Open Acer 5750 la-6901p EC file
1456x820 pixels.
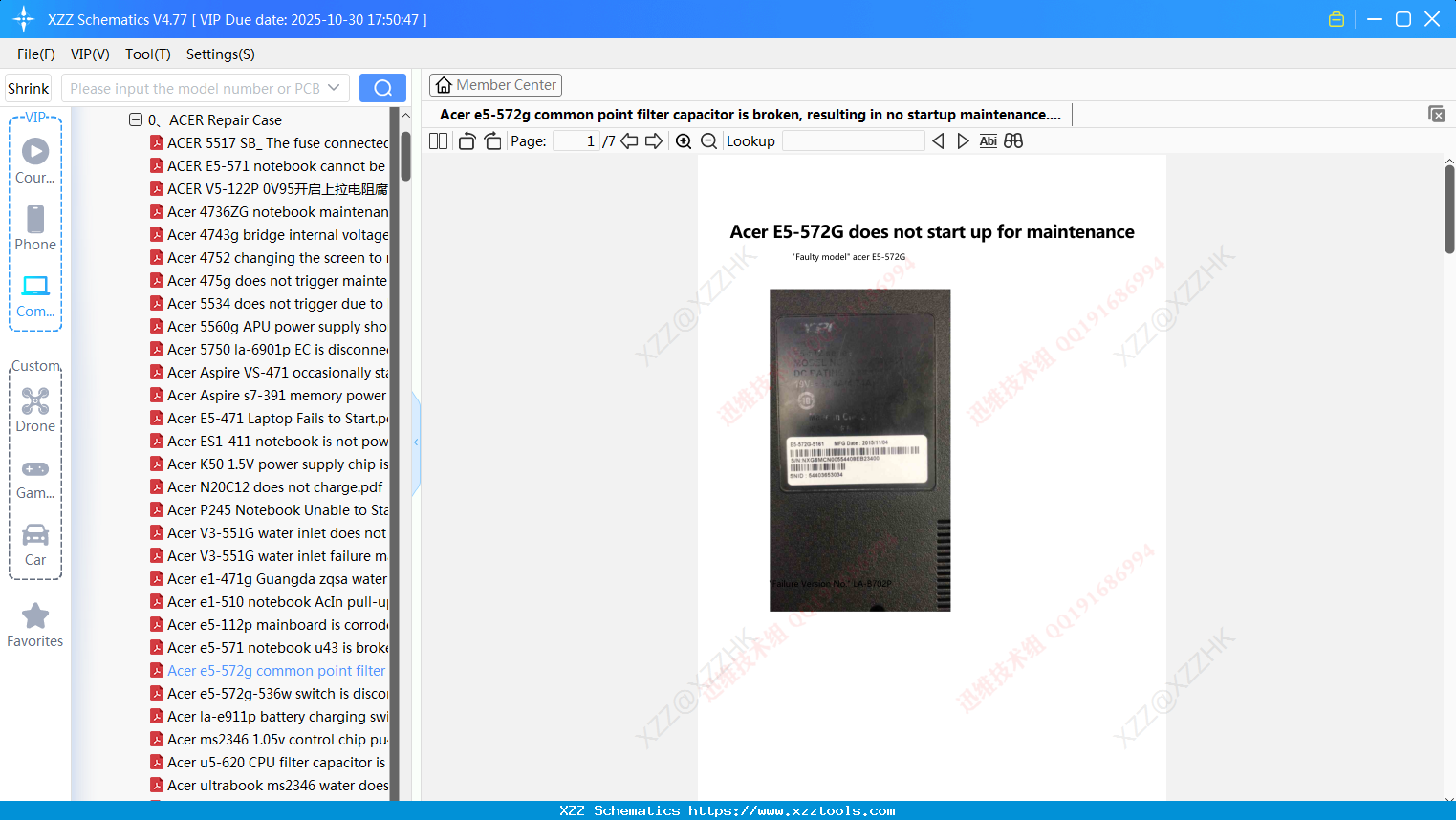pos(269,350)
